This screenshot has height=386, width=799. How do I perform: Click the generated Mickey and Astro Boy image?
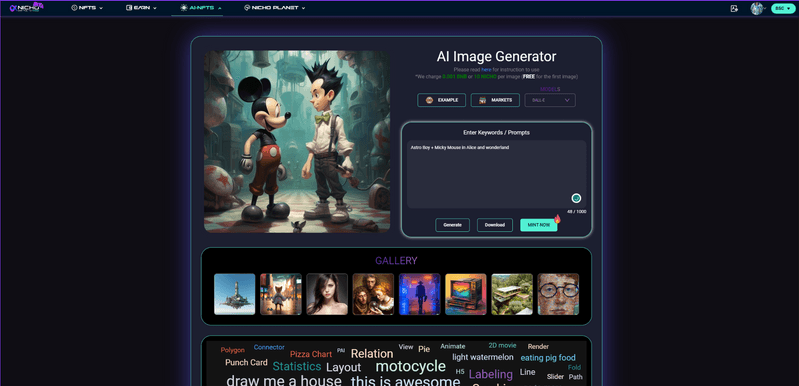click(x=297, y=141)
